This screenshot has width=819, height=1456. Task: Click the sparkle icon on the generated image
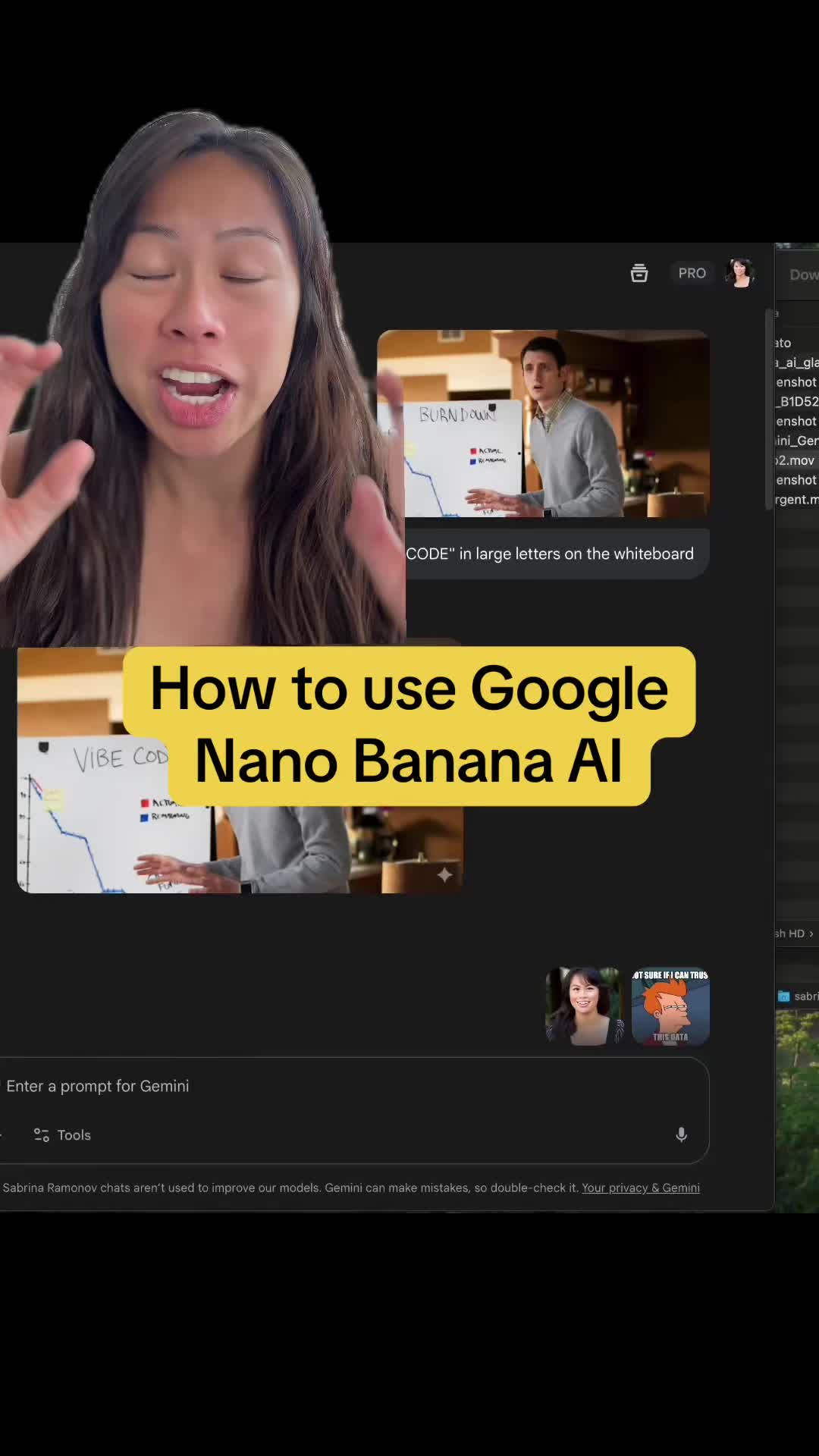click(444, 875)
